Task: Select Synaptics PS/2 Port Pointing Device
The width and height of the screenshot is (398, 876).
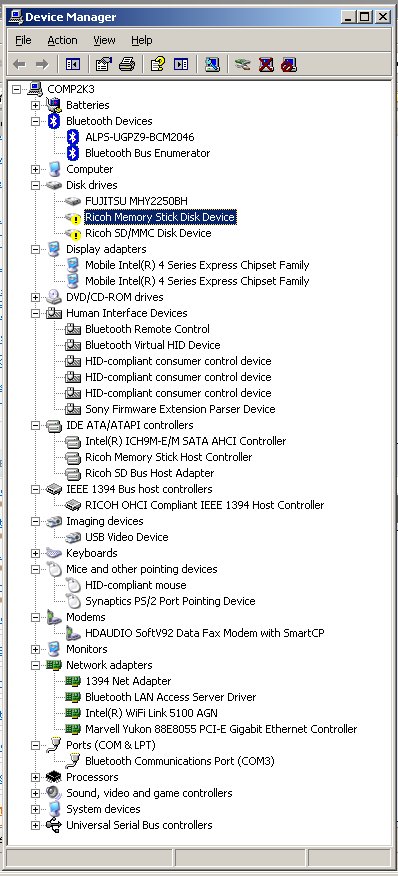Action: [170, 602]
